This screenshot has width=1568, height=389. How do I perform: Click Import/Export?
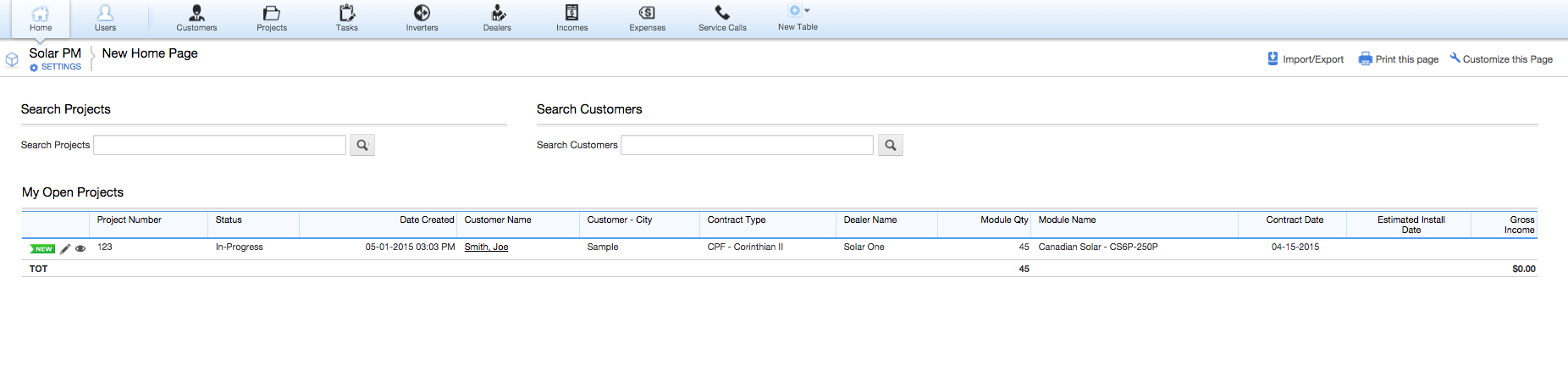(x=1306, y=59)
